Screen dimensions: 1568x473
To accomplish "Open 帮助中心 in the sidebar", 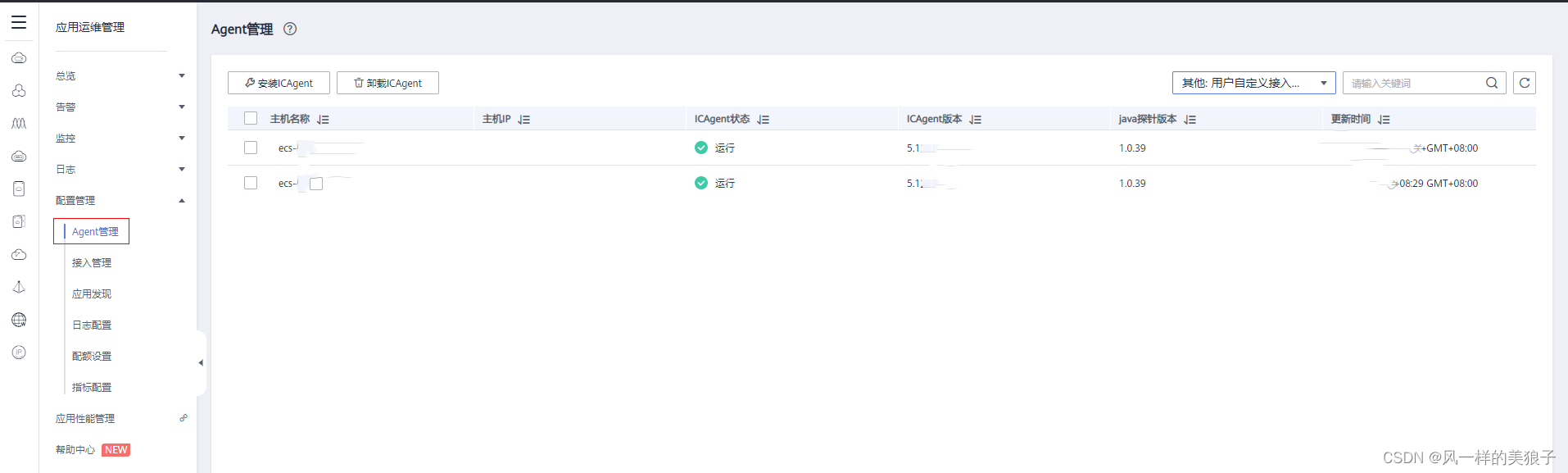I will (75, 450).
